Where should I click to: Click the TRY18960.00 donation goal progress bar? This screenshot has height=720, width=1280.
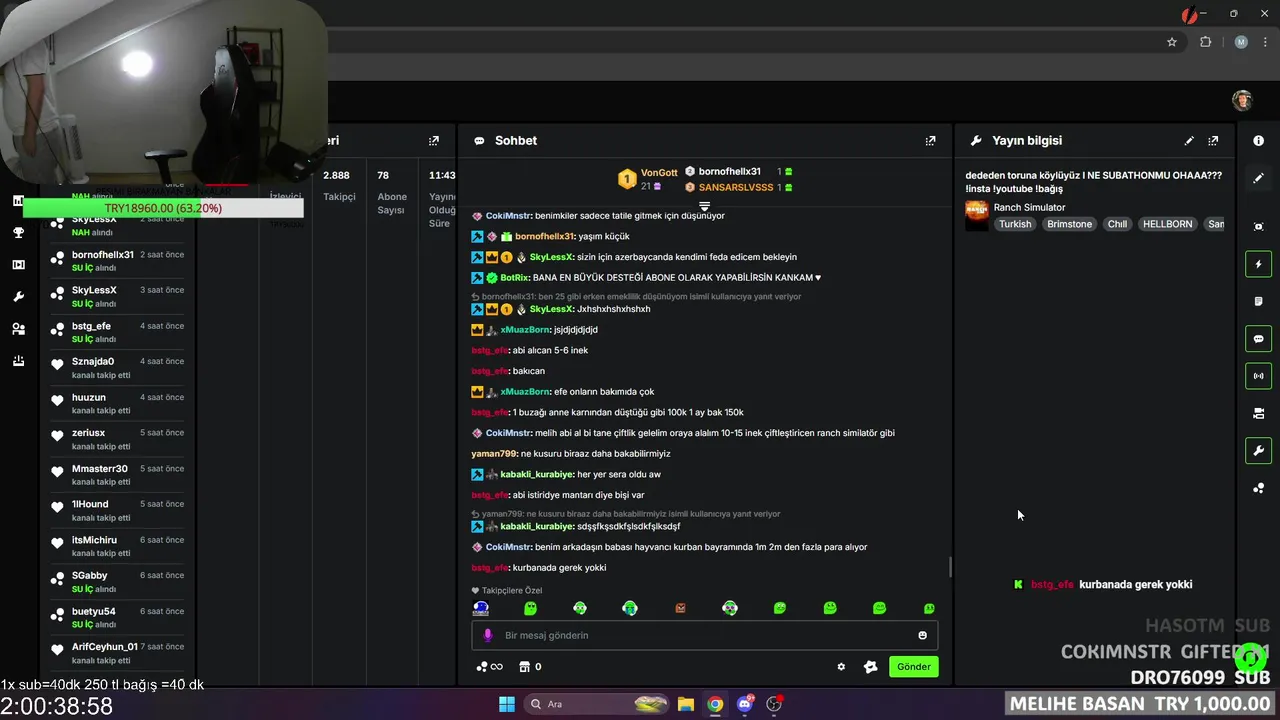(x=163, y=208)
